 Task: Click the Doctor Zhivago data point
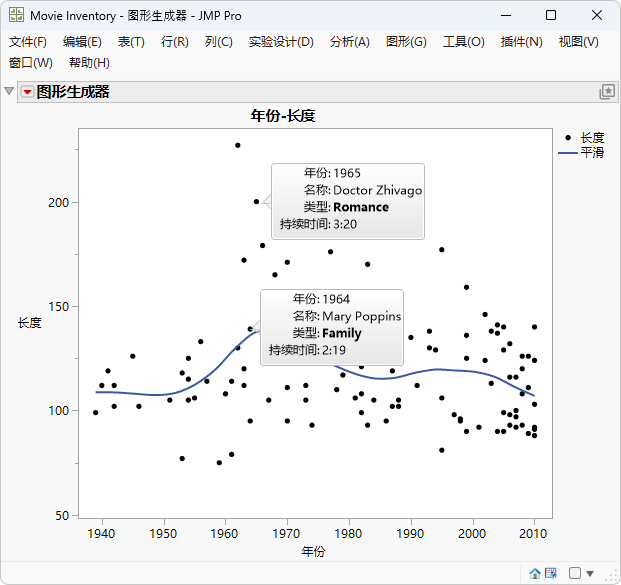[256, 202]
